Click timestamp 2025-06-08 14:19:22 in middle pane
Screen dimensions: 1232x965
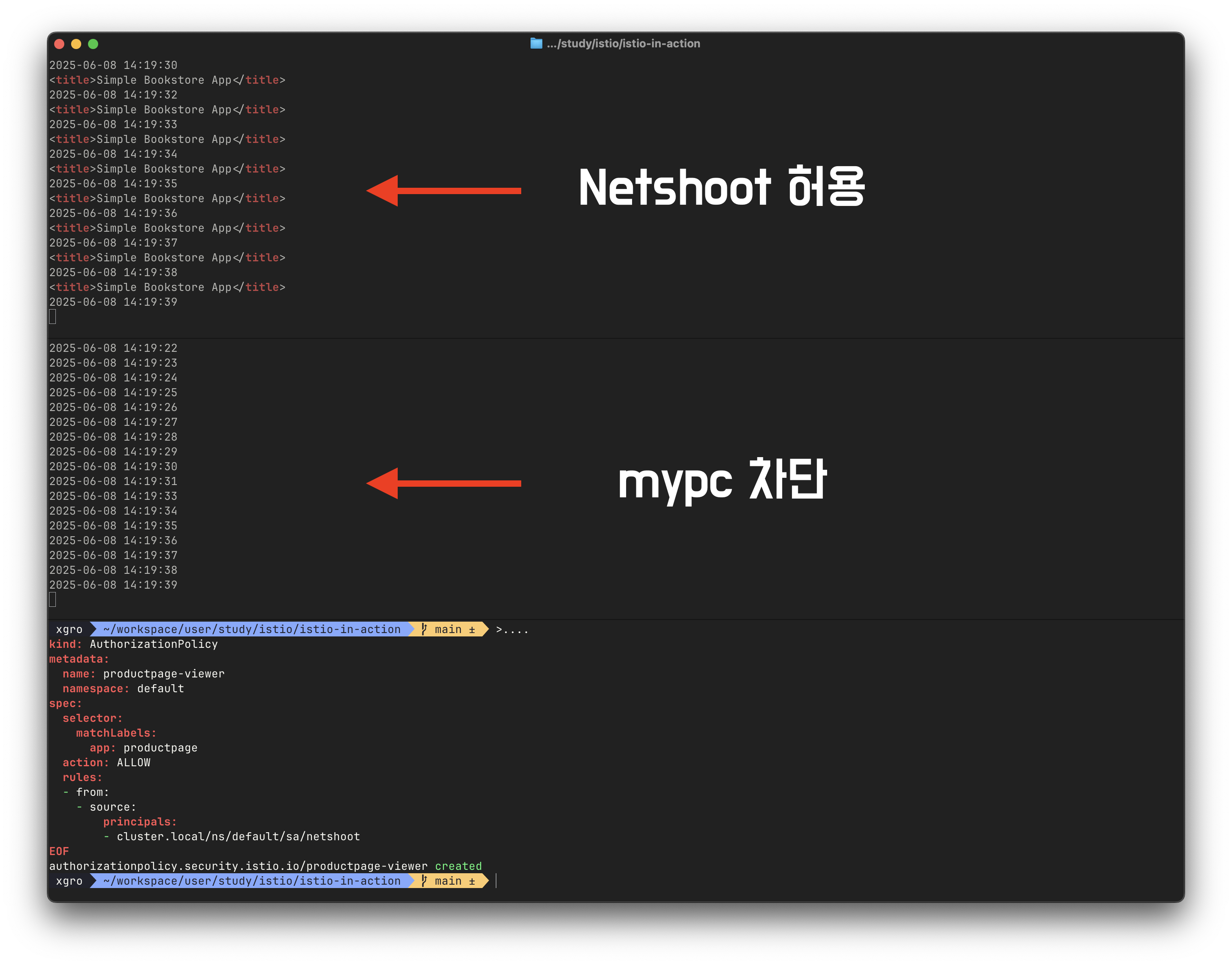[x=113, y=348]
